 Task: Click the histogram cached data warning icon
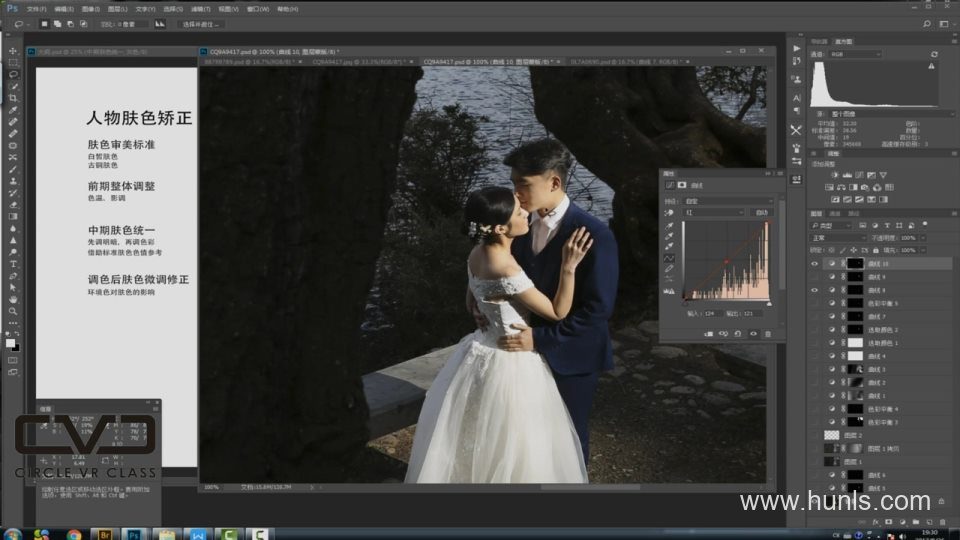(932, 66)
